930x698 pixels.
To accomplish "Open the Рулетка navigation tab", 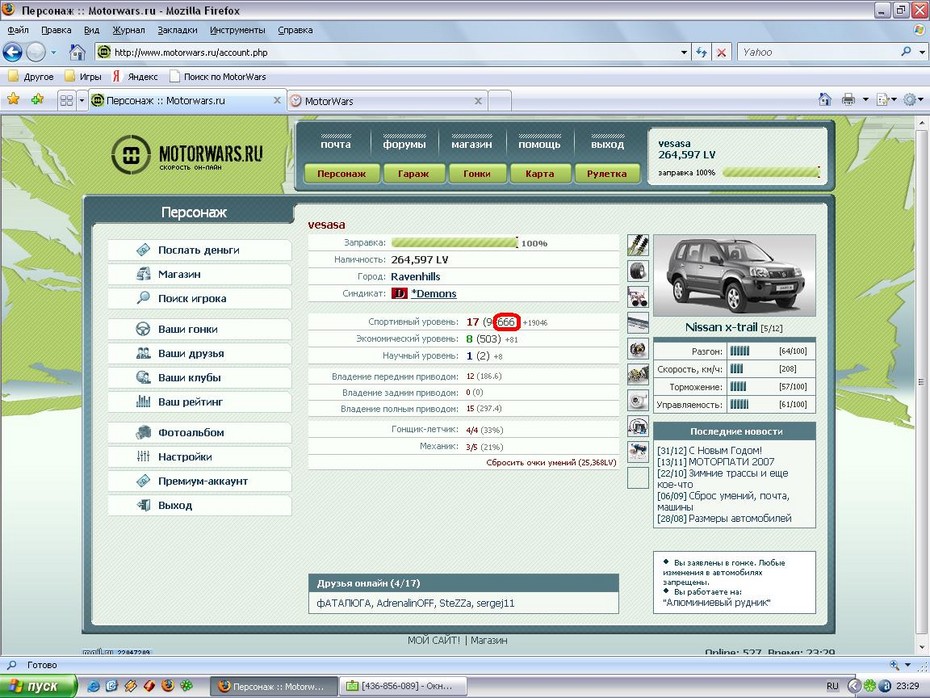I will tap(607, 173).
